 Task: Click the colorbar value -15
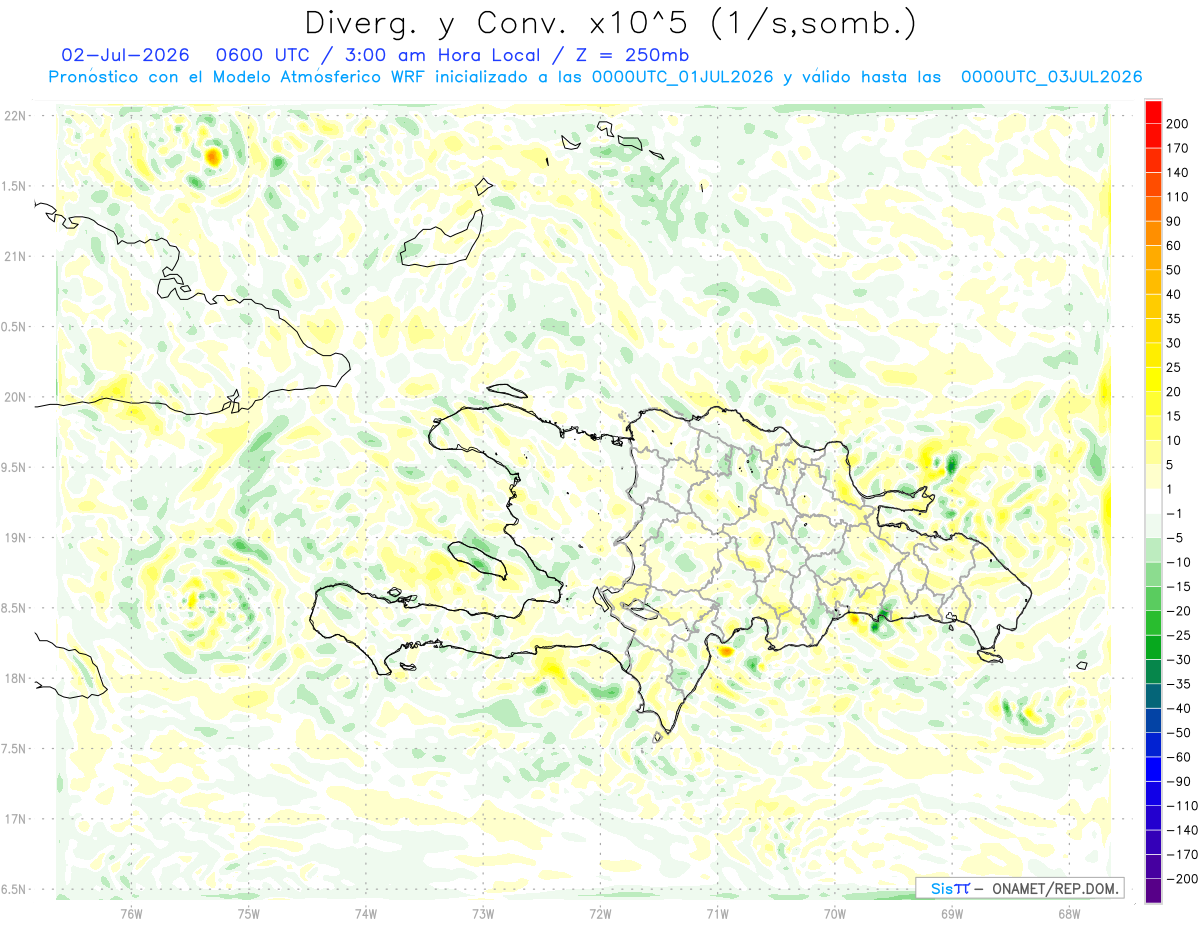(x=1178, y=586)
